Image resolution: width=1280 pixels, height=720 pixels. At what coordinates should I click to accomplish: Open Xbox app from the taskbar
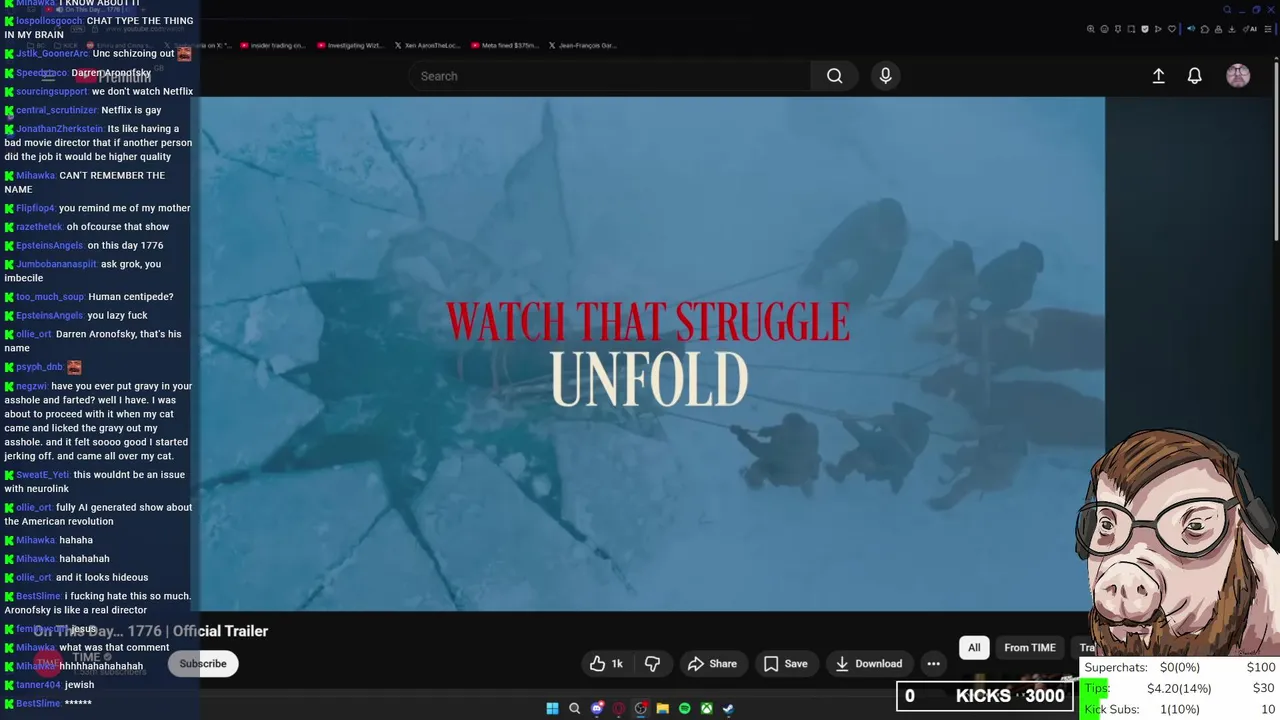click(x=707, y=709)
